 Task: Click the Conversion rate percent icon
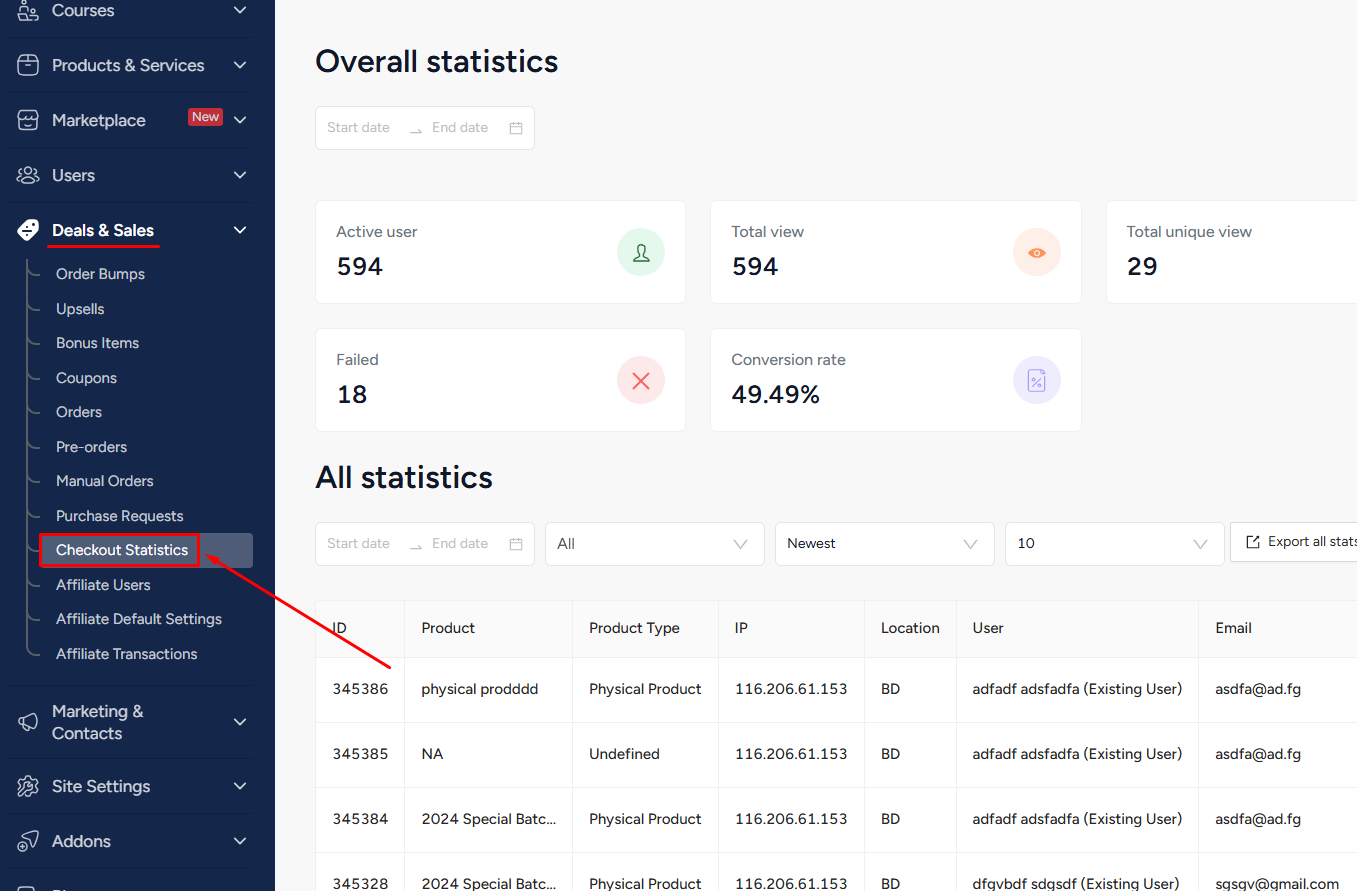pos(1037,380)
